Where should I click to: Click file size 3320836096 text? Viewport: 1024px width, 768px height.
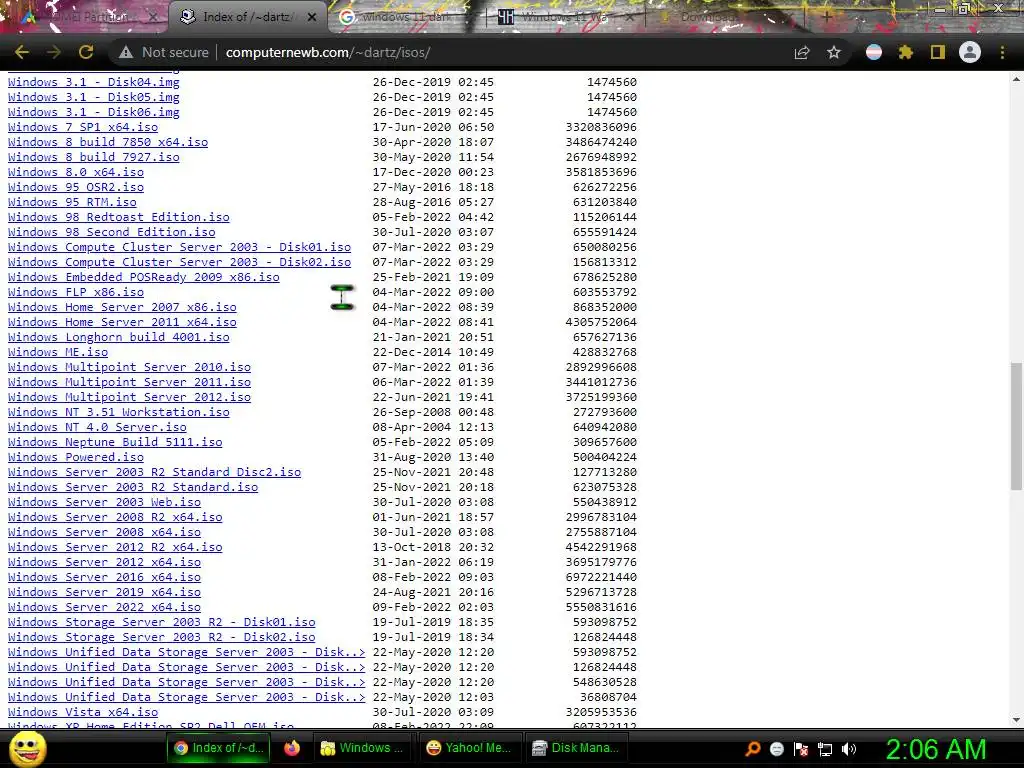tap(601, 127)
